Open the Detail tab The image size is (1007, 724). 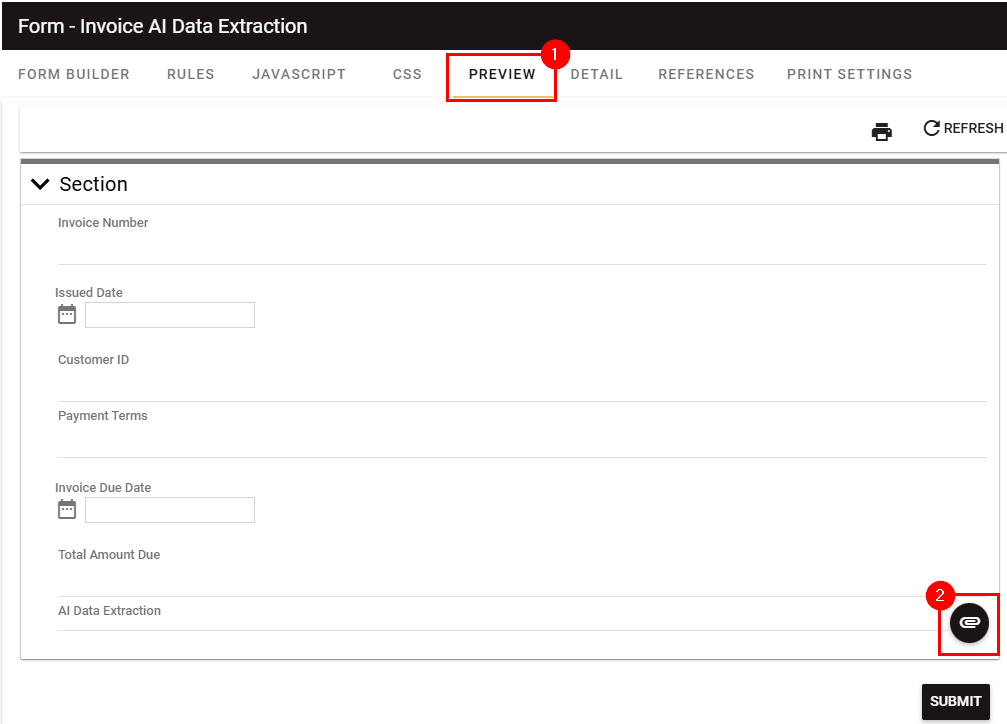click(x=597, y=74)
